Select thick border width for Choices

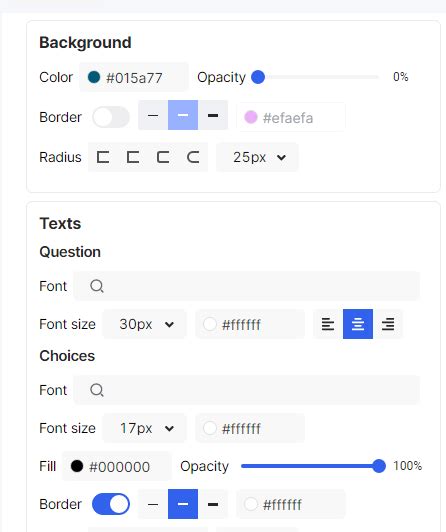click(x=213, y=504)
